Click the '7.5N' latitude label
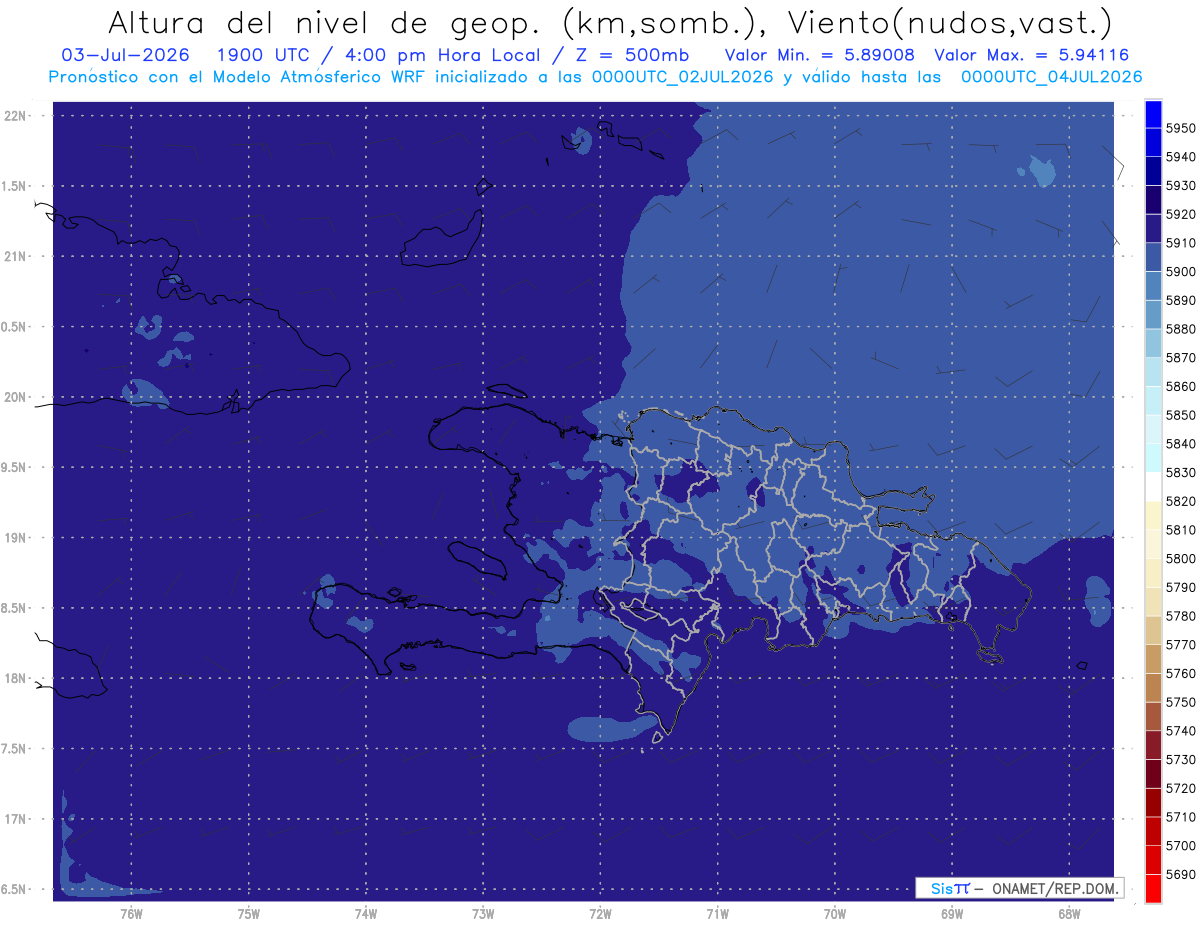This screenshot has height=927, width=1200. coord(15,750)
